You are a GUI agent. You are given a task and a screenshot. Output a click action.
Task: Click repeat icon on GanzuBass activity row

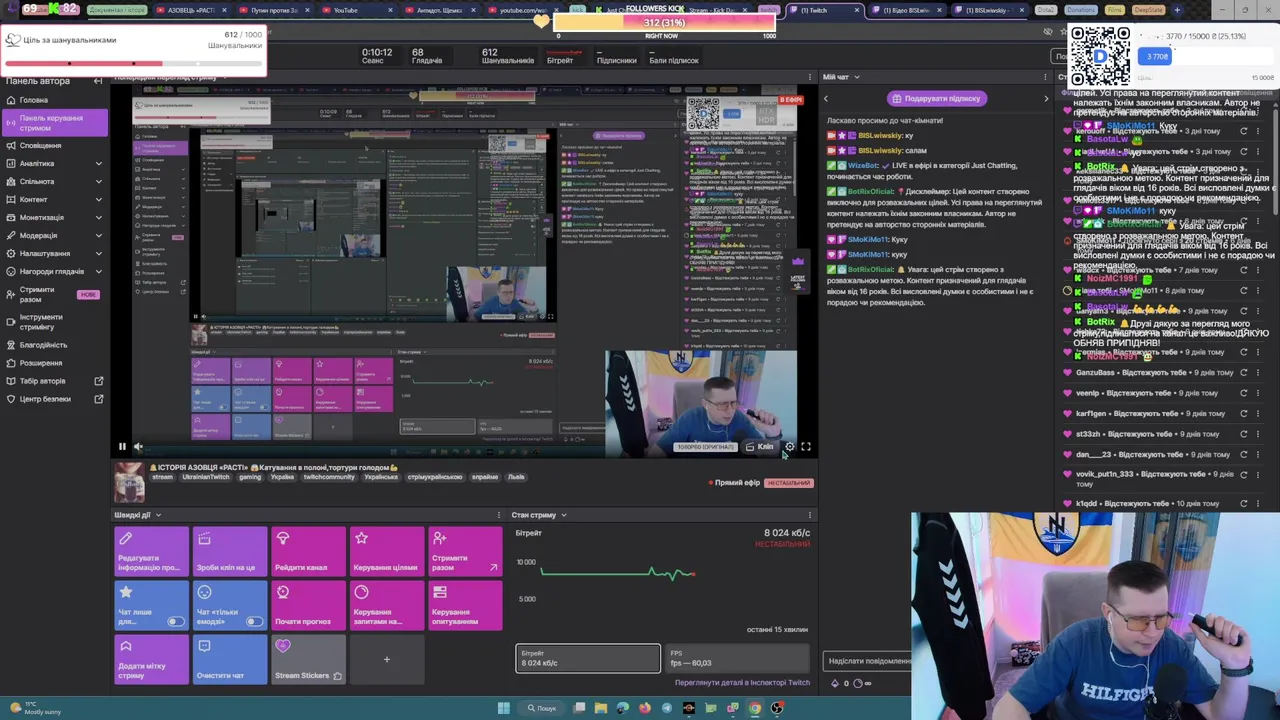coord(1244,372)
